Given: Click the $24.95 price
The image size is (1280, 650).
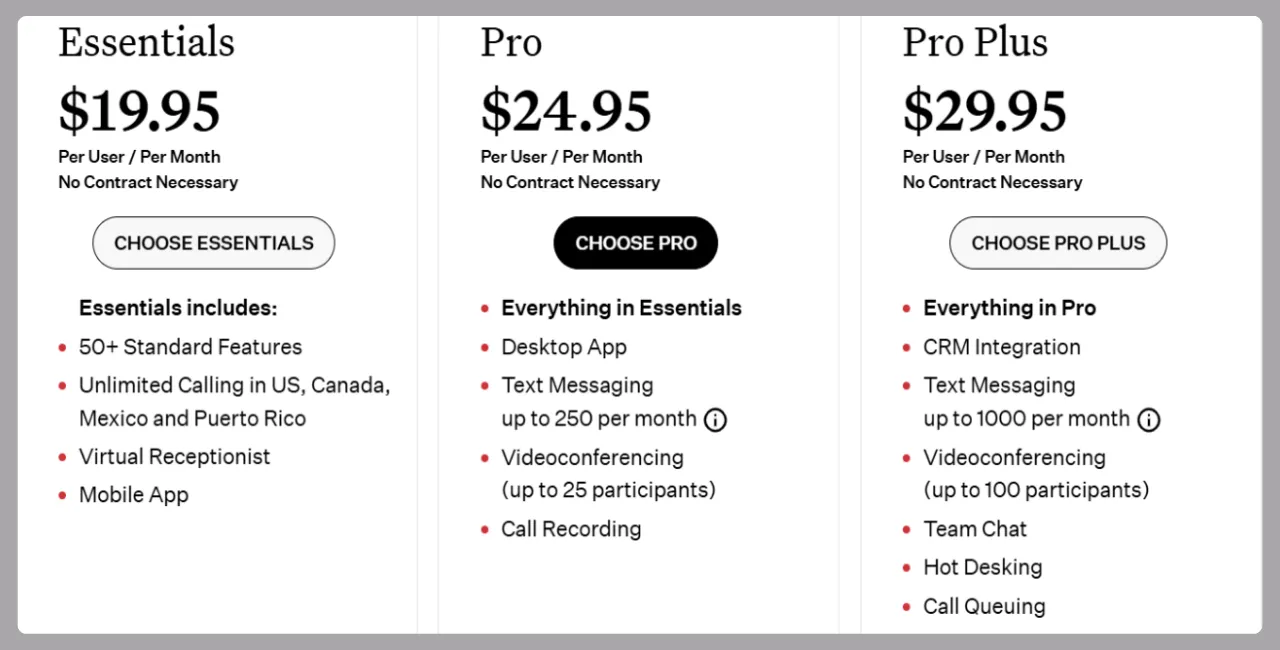Looking at the screenshot, I should [x=566, y=111].
